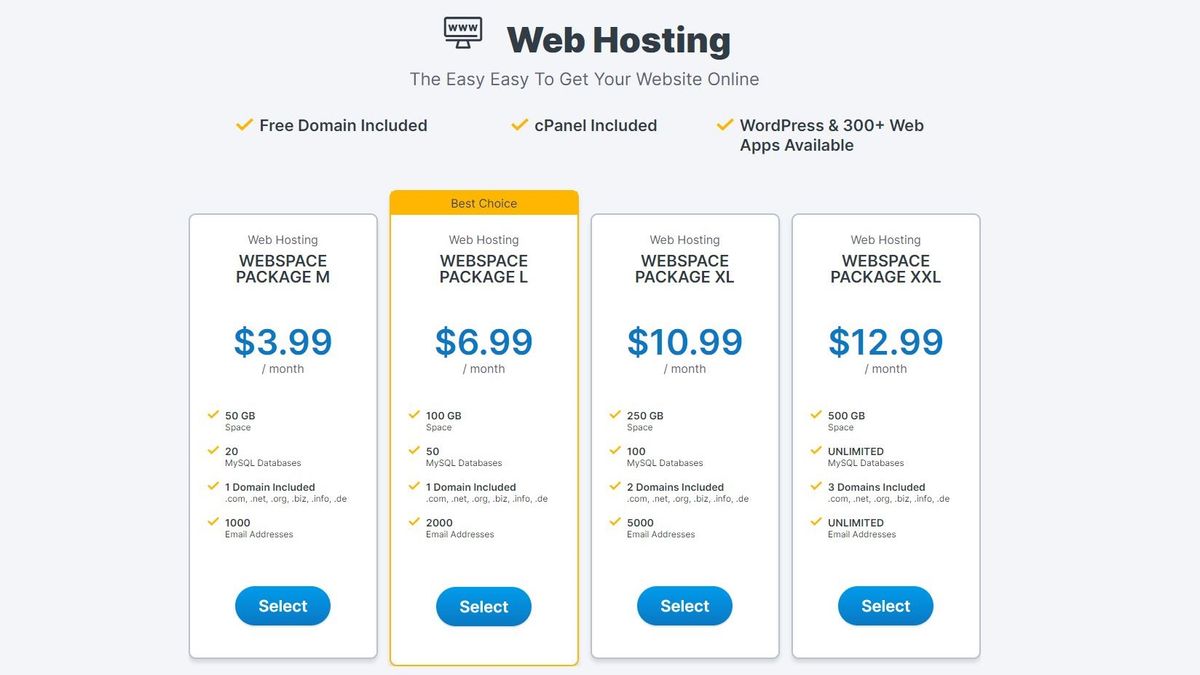Viewport: 1200px width, 675px height.
Task: Click the checkmark beside WordPress & 300+ Web Apps
Action: [725, 125]
